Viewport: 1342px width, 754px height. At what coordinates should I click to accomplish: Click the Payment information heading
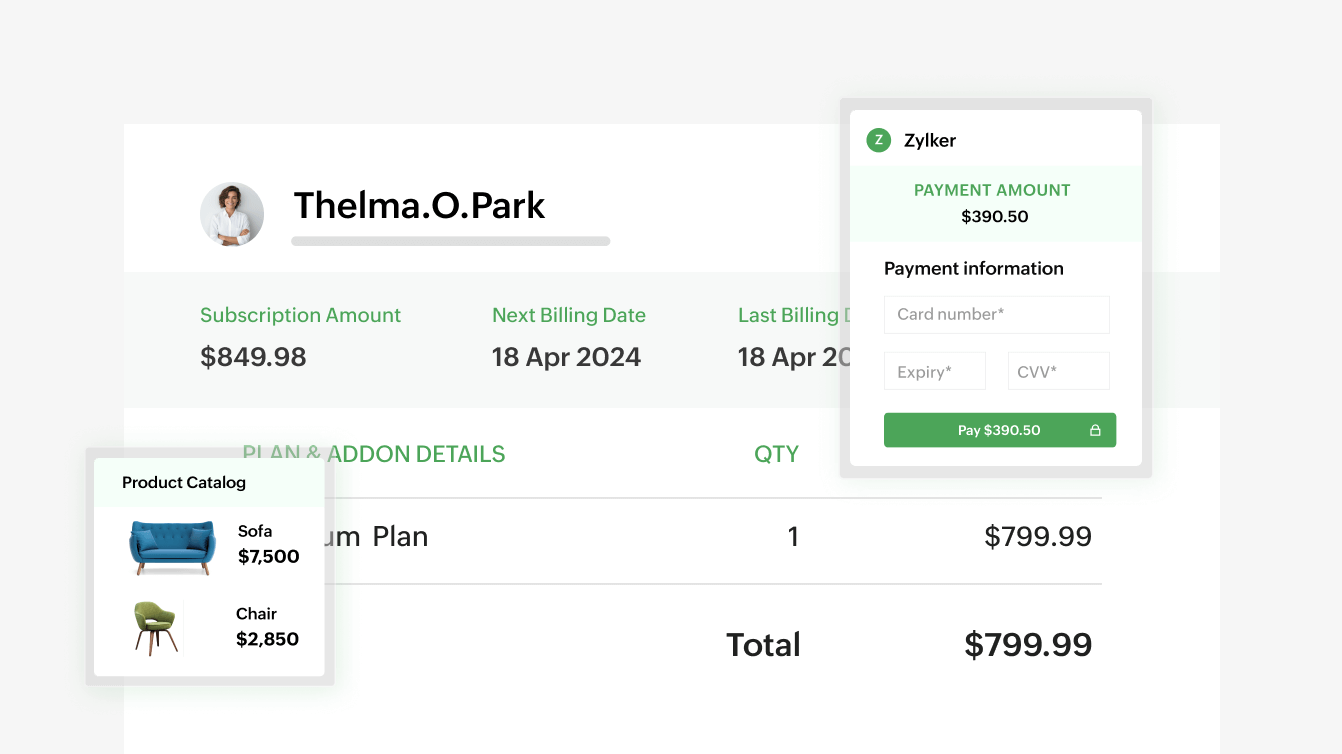pos(974,268)
